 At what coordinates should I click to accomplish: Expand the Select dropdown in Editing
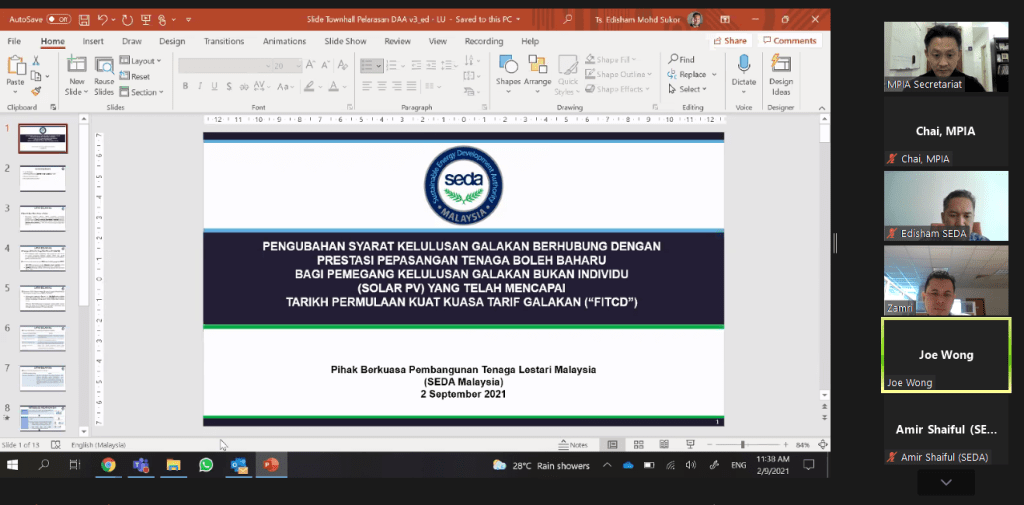(x=690, y=89)
